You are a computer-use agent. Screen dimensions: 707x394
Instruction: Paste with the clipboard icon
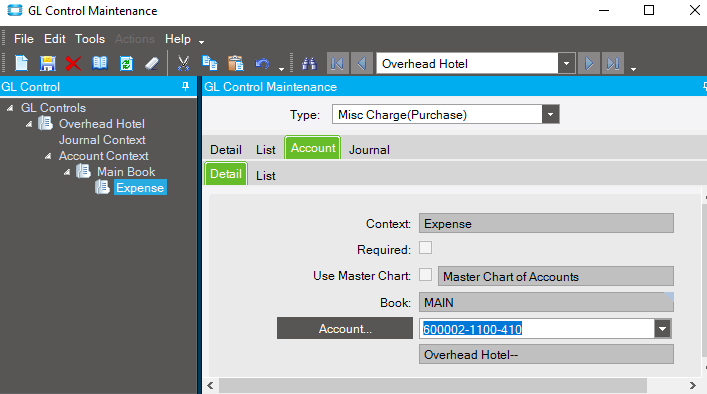pyautogui.click(x=235, y=63)
